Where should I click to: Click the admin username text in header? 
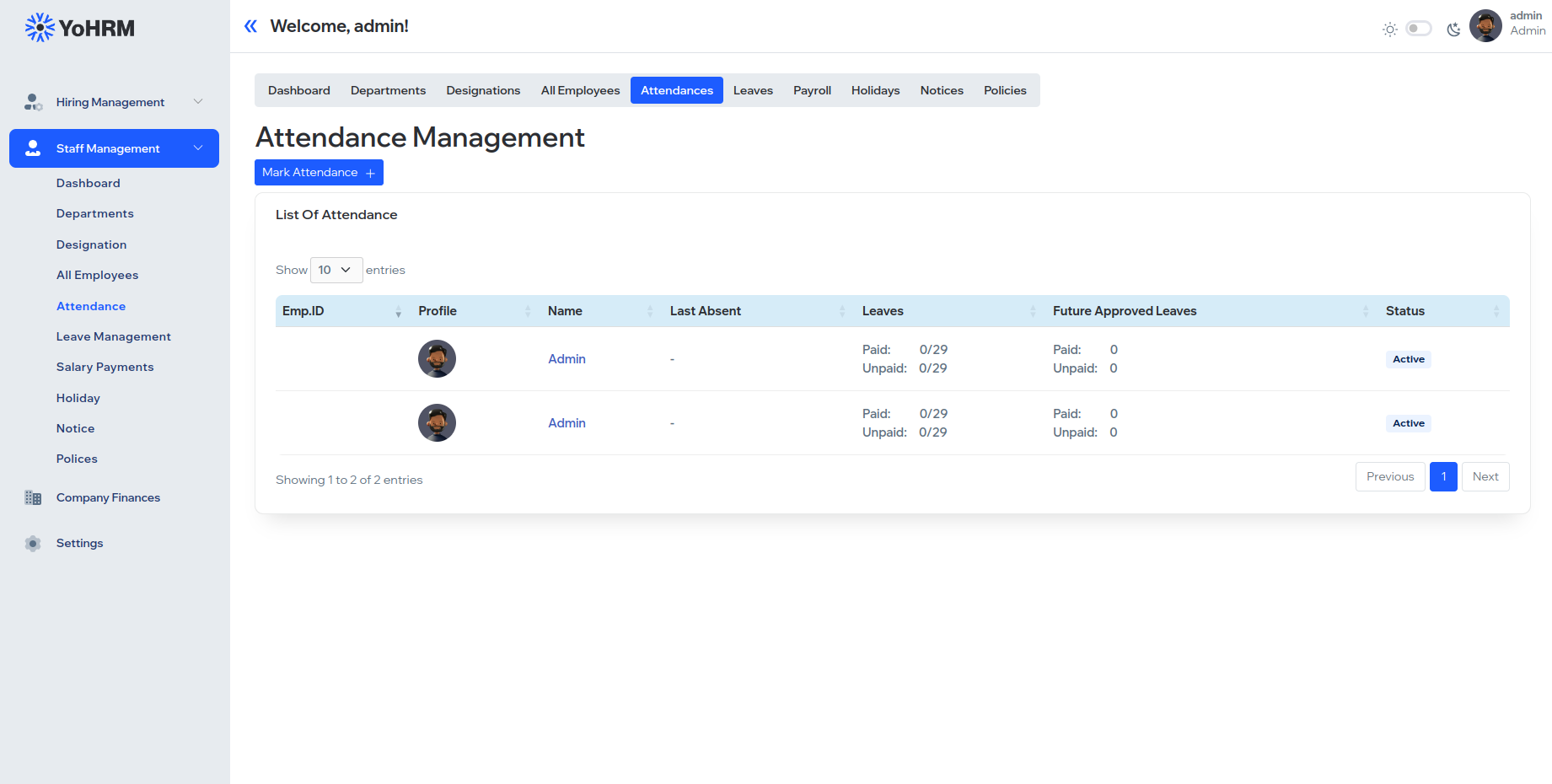(x=1526, y=15)
